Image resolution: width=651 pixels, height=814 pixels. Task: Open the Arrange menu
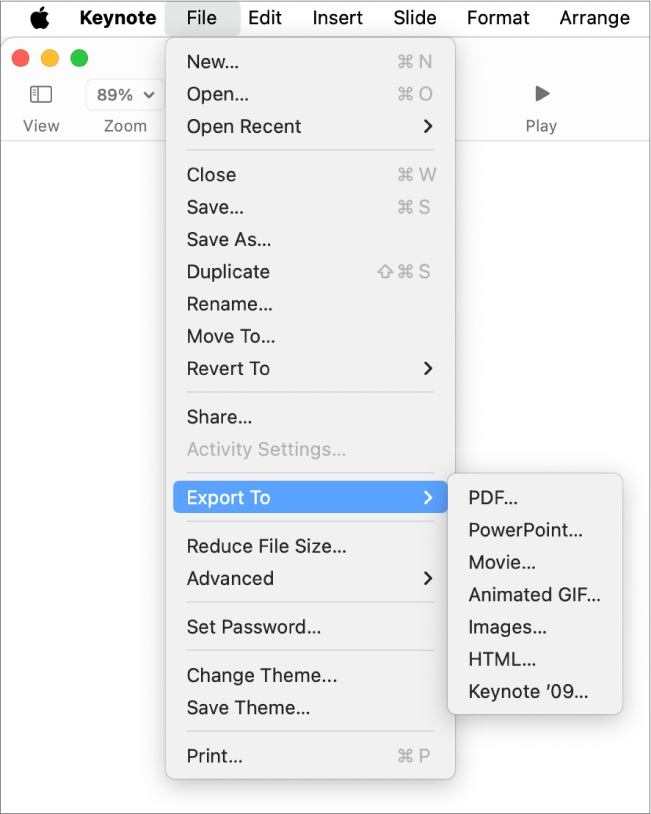(x=595, y=18)
